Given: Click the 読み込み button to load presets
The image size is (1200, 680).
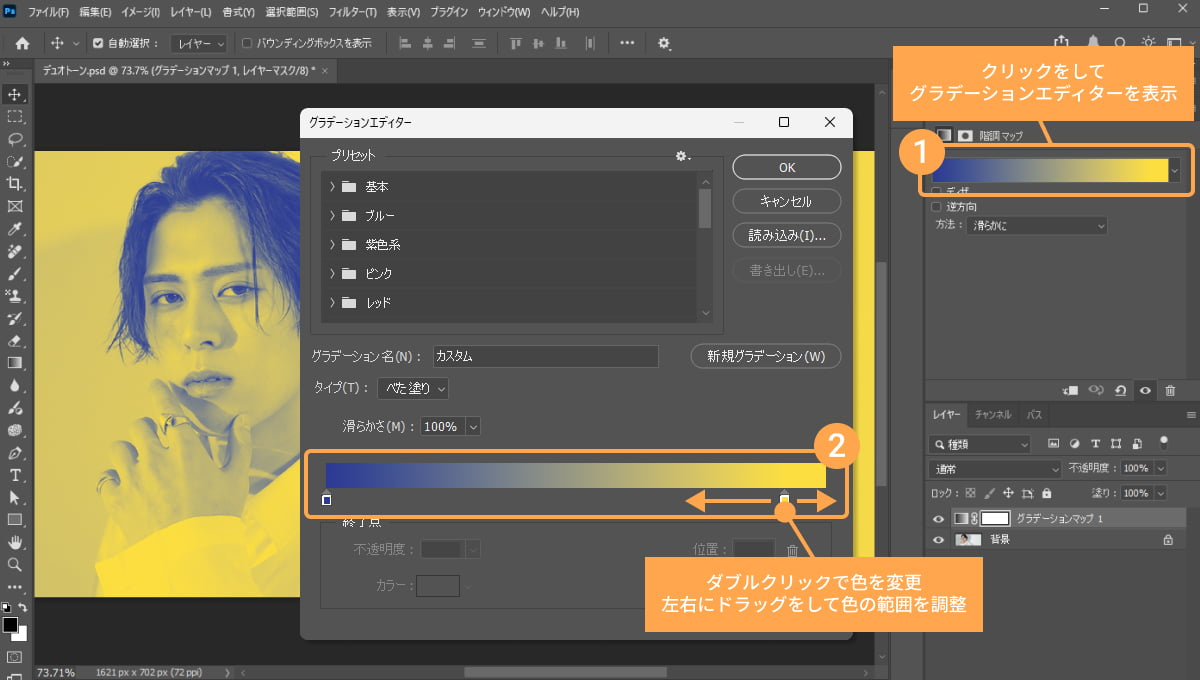Looking at the screenshot, I should (x=786, y=235).
